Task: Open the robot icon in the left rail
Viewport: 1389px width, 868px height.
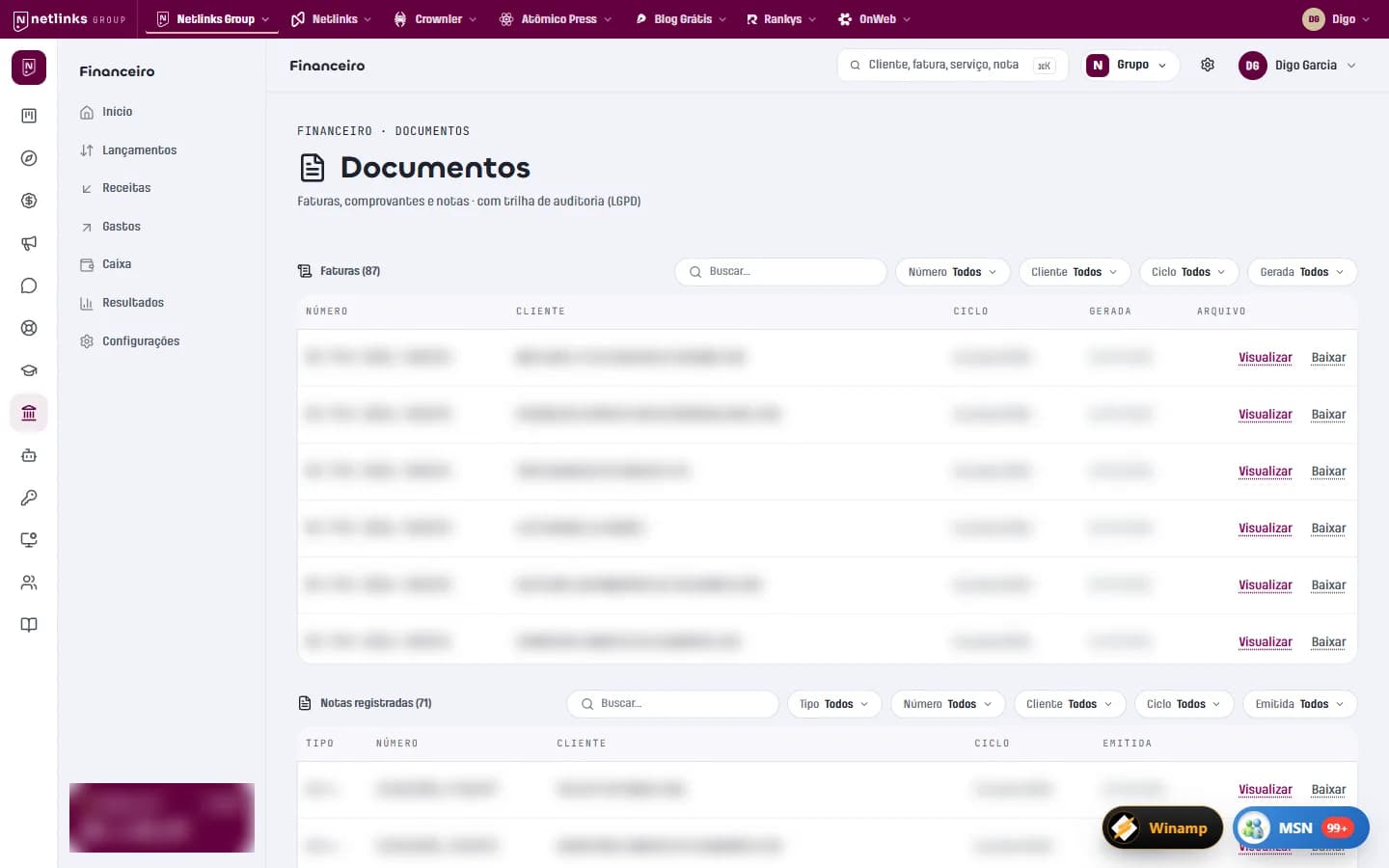Action: (29, 455)
